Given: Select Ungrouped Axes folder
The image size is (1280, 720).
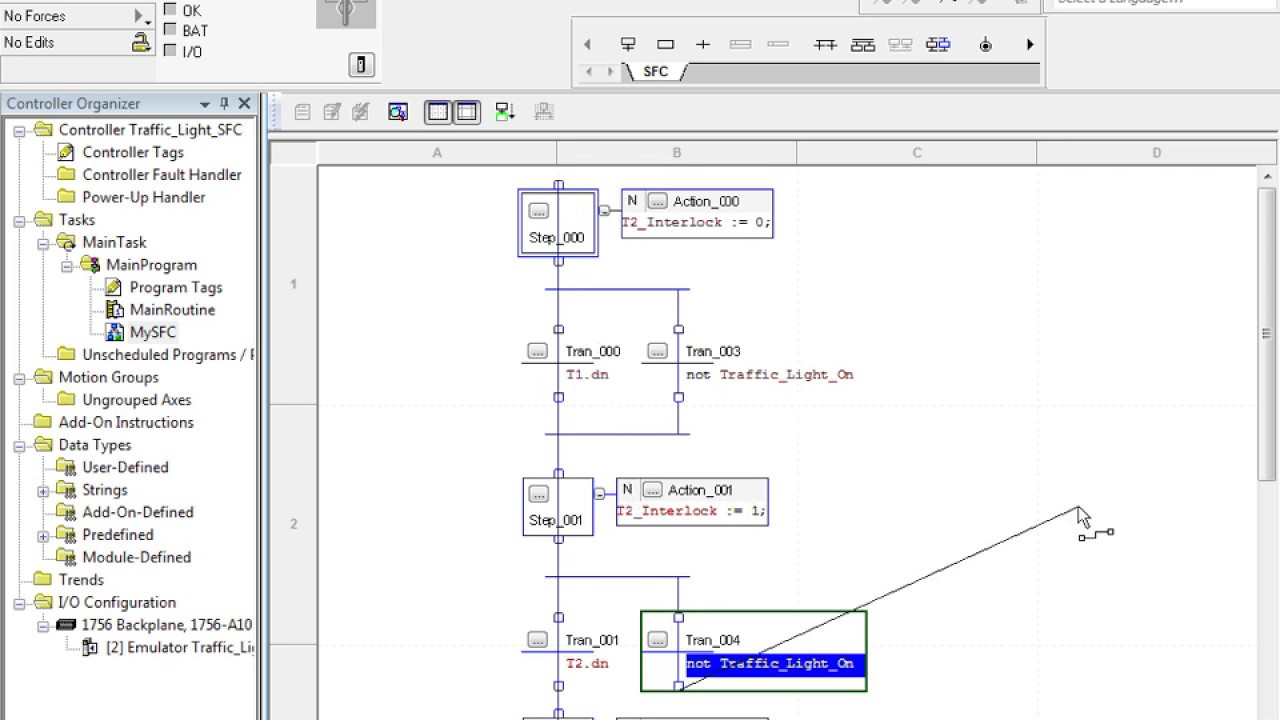Looking at the screenshot, I should [136, 400].
